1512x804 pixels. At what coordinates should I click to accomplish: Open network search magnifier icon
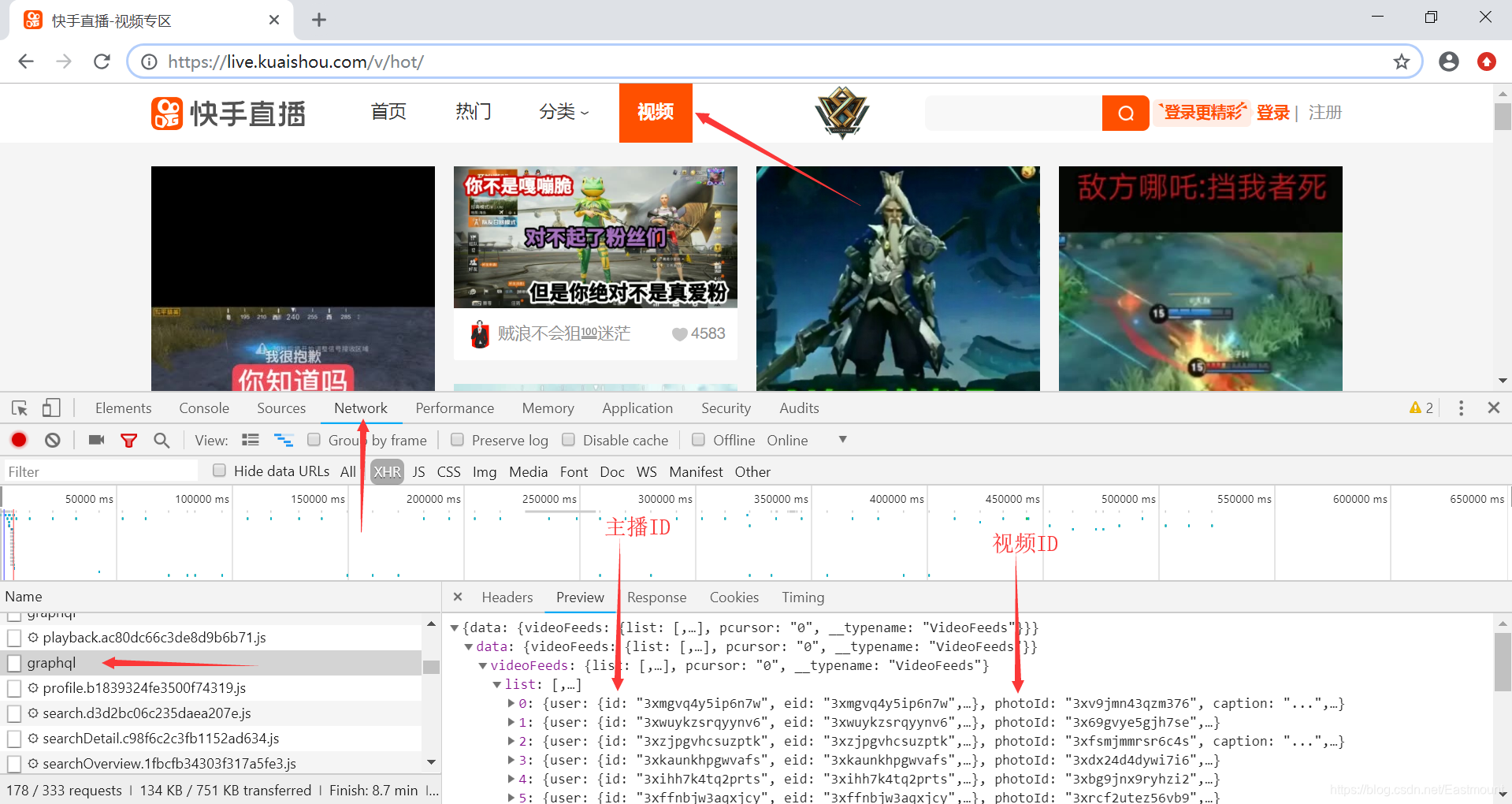162,440
